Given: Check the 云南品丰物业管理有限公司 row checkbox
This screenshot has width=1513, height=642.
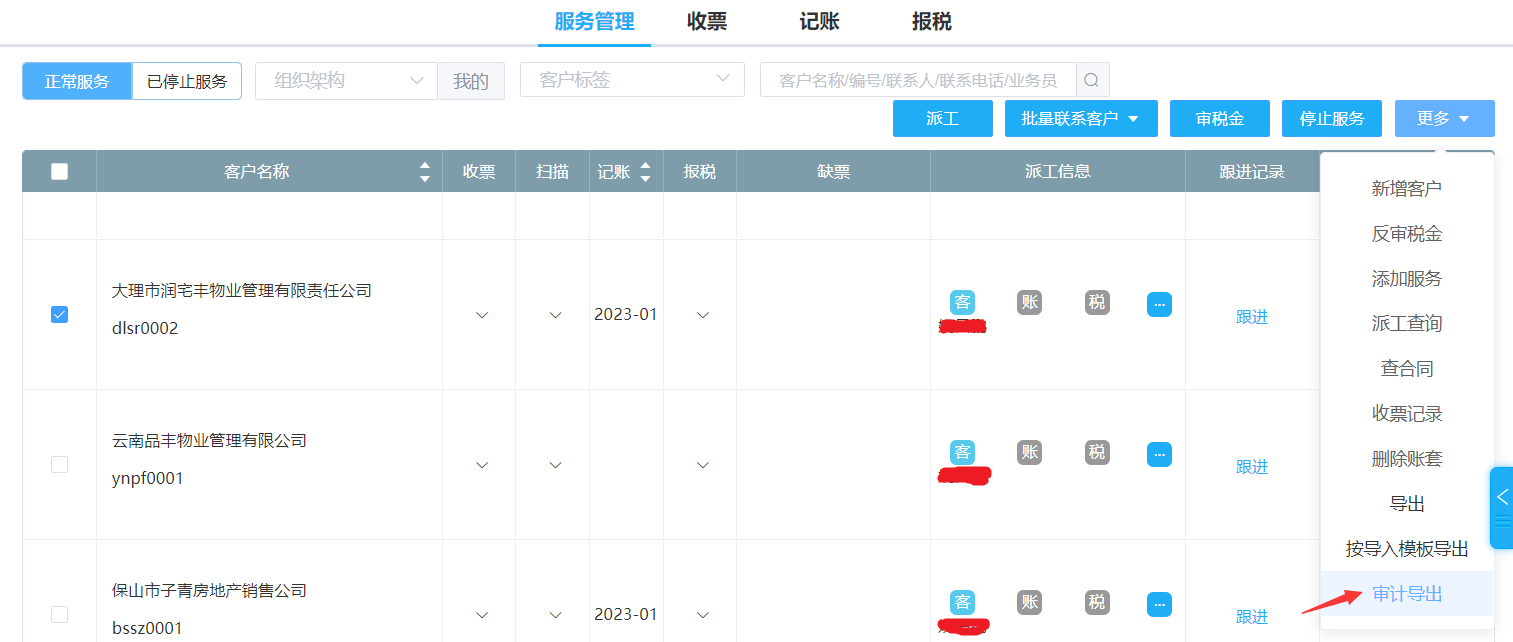Looking at the screenshot, I should [x=59, y=464].
